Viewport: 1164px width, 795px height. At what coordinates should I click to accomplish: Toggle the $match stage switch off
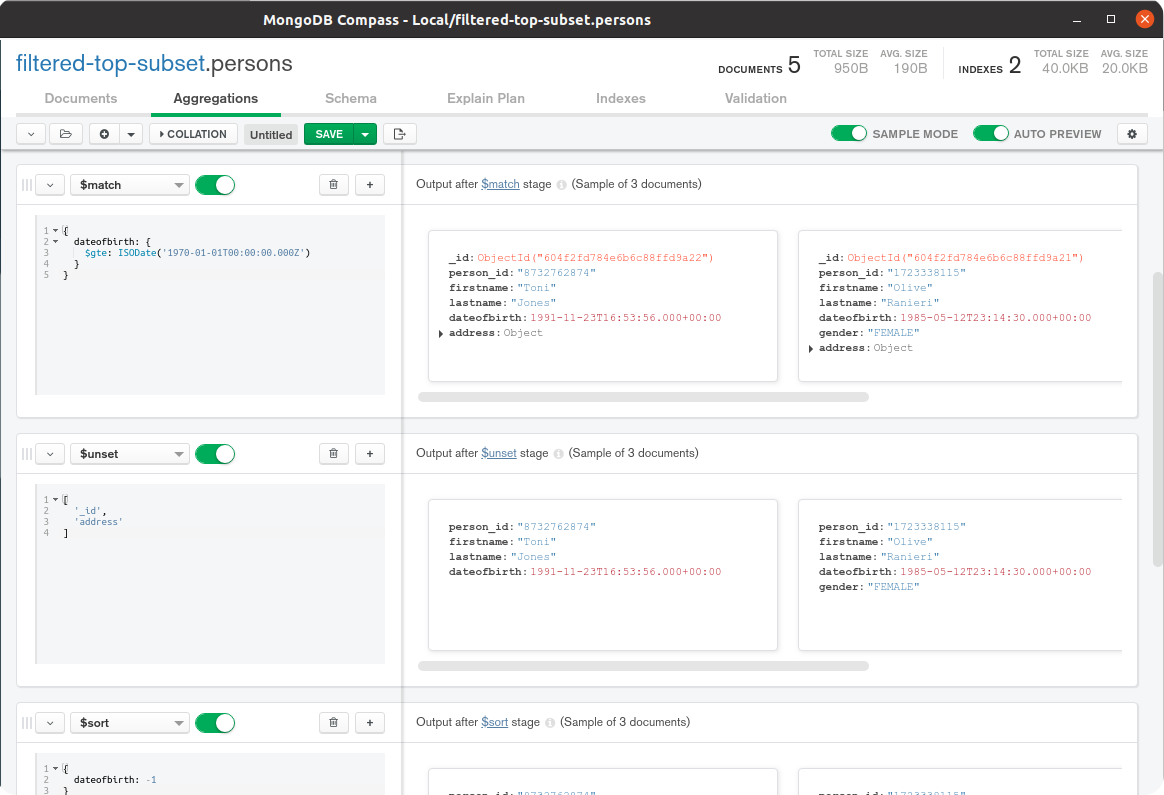(x=215, y=185)
